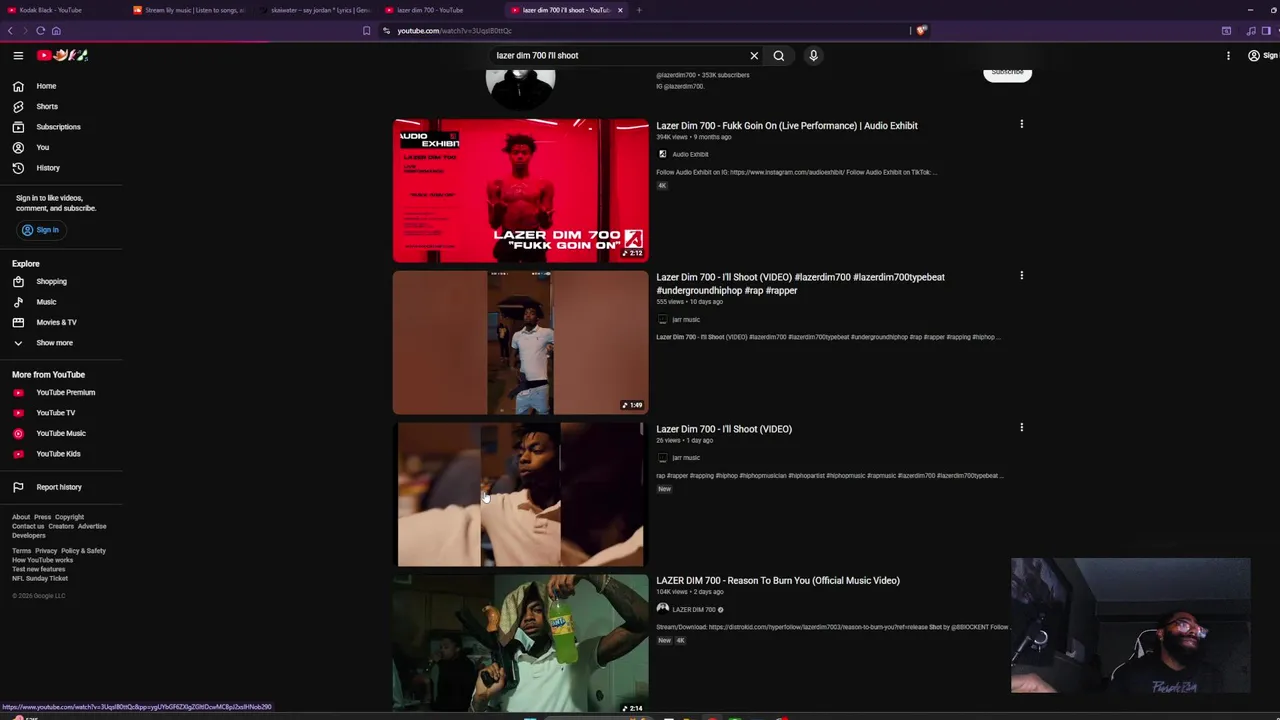This screenshot has width=1280, height=720.
Task: Open options menu for hashtag I'll Shoot video
Action: pyautogui.click(x=1021, y=276)
